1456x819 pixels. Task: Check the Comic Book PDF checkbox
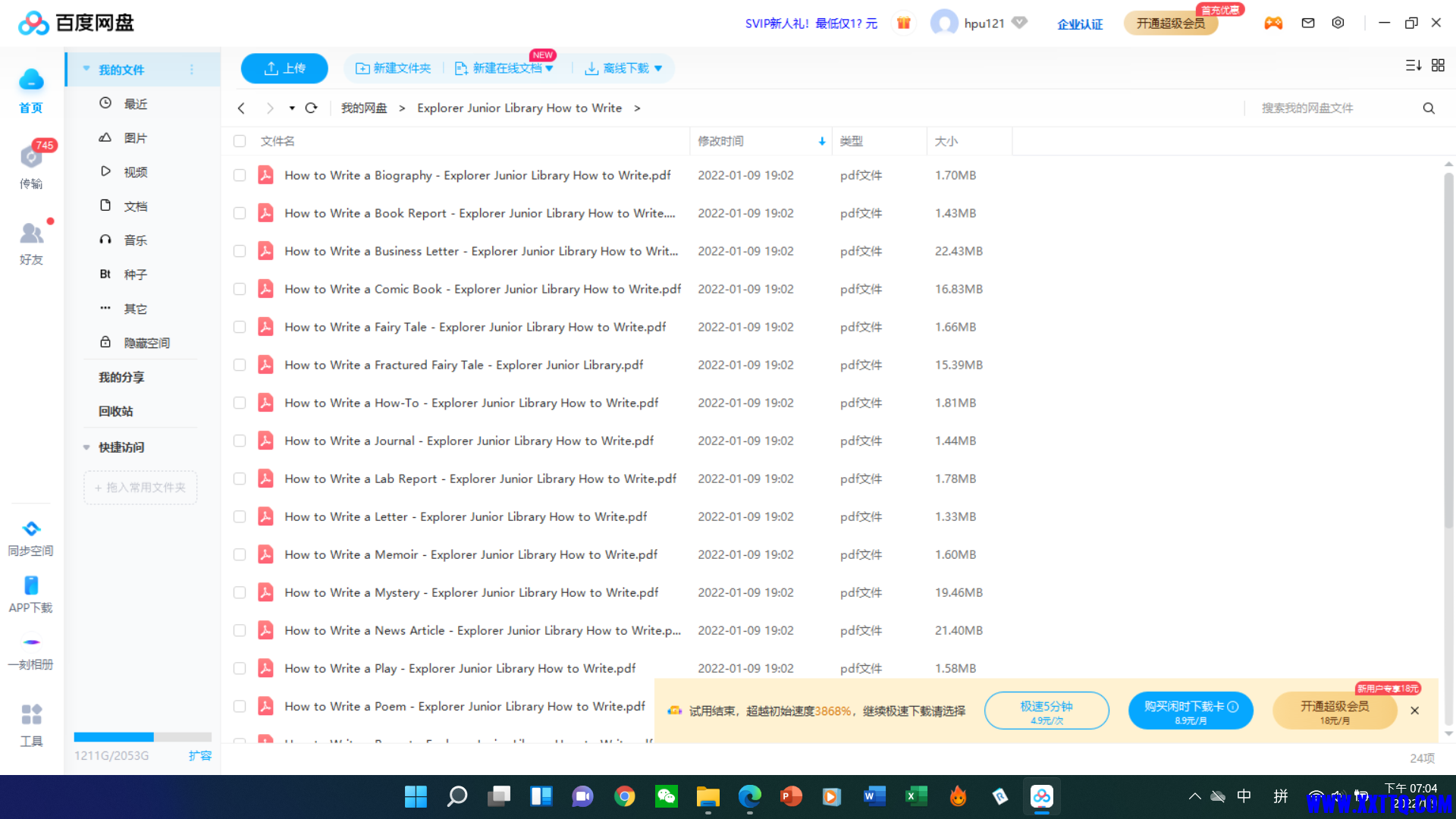pos(240,289)
